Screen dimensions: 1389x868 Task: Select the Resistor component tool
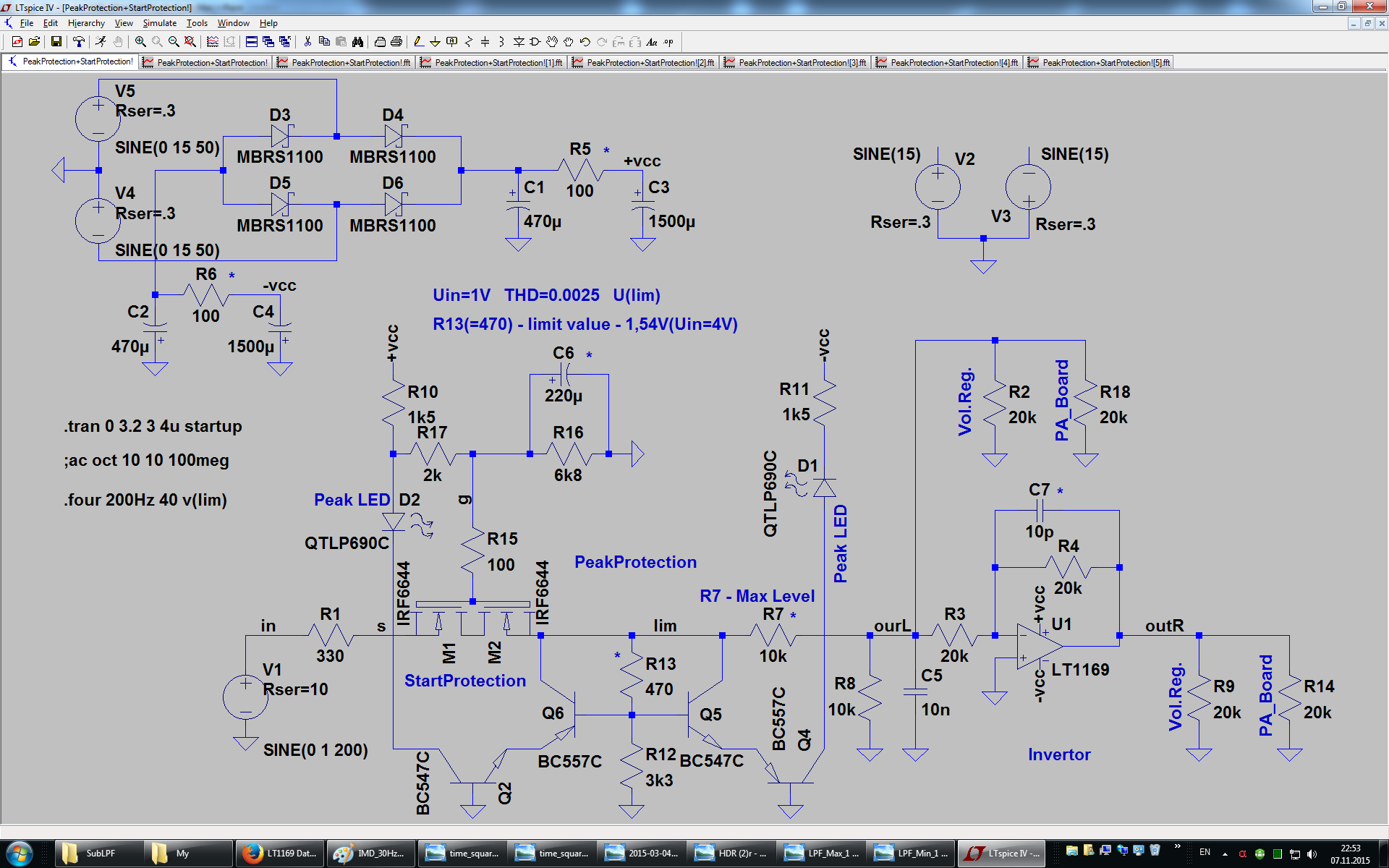[x=468, y=42]
